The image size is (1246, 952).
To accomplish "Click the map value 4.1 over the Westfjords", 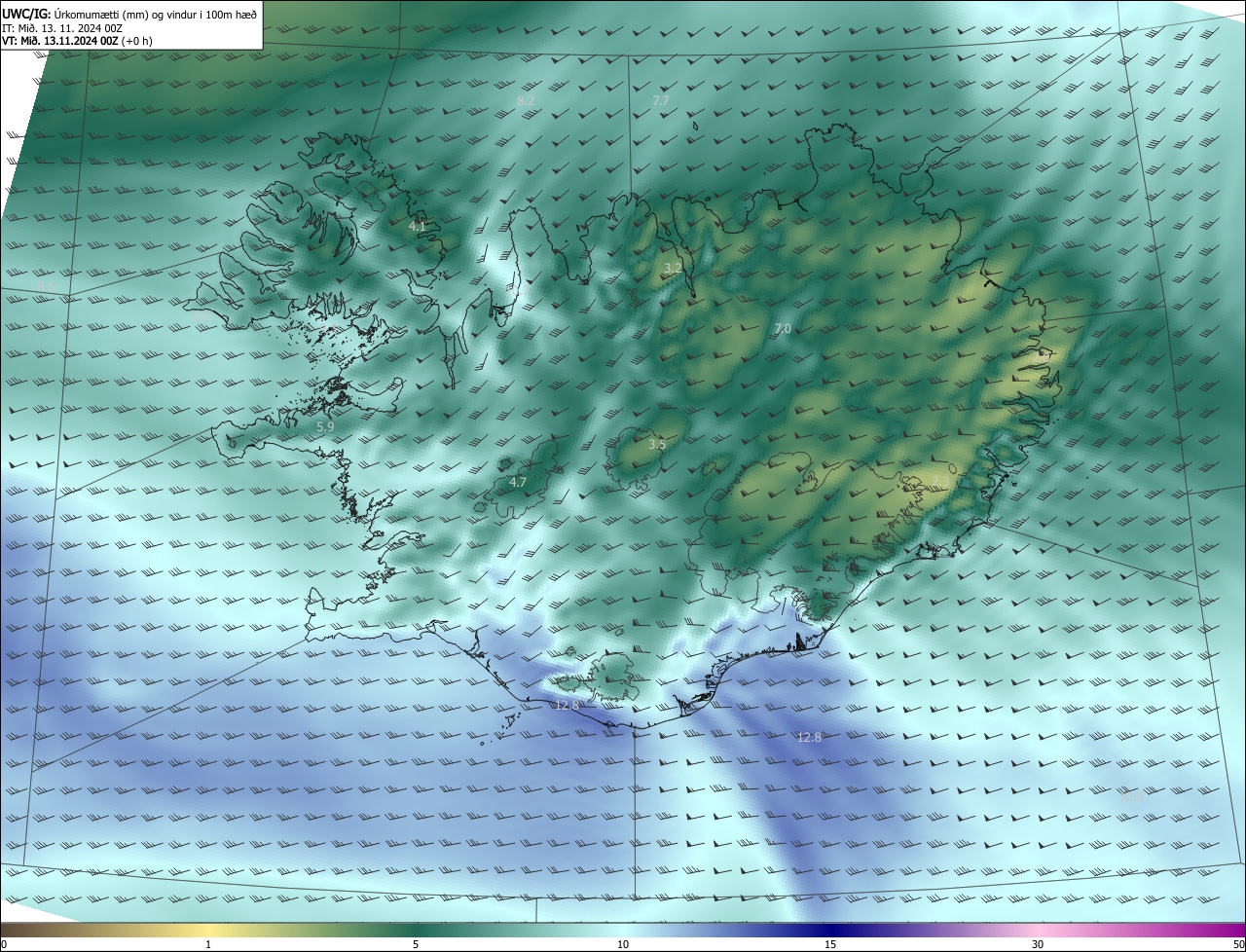I will point(418,226).
